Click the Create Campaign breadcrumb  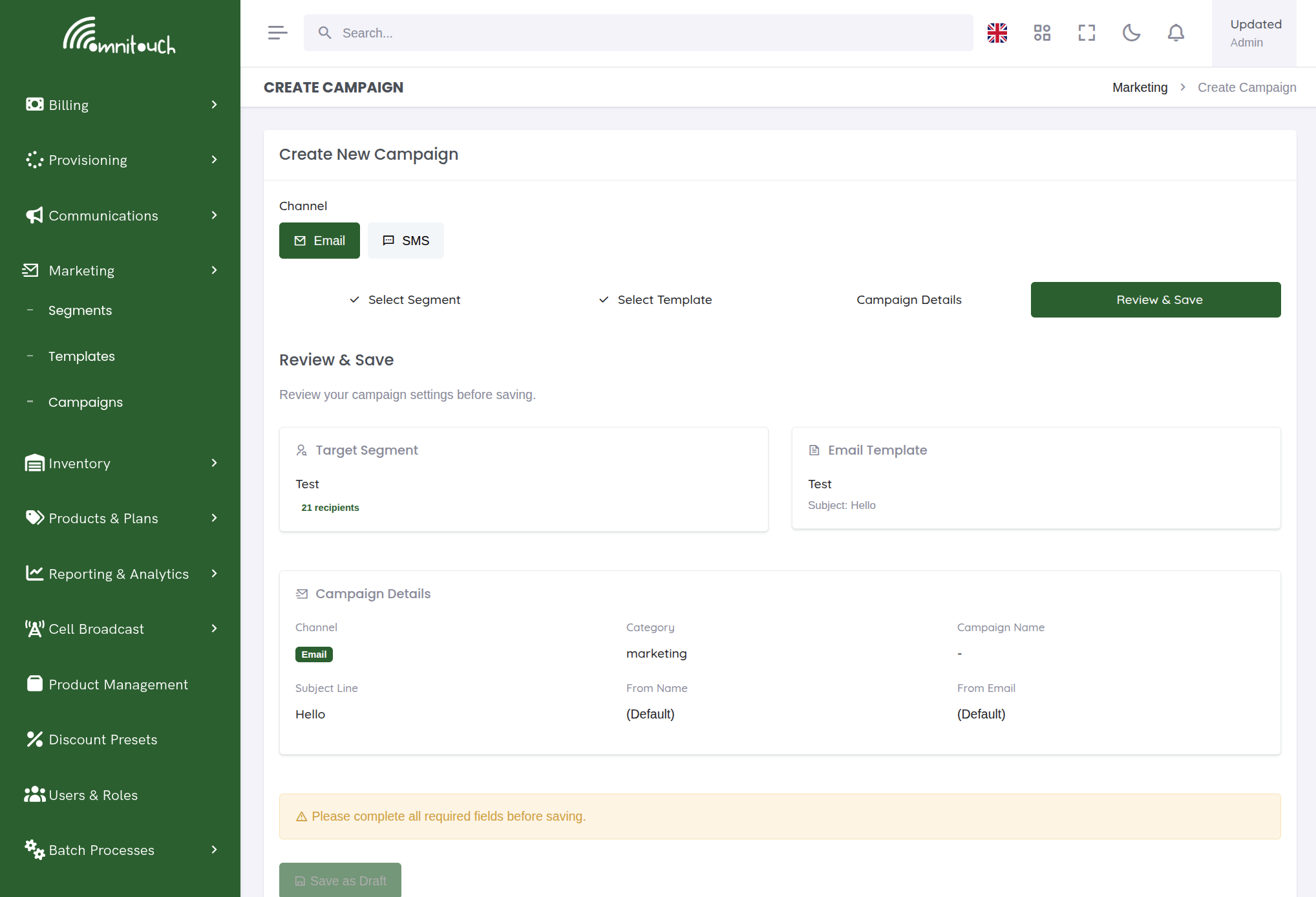(x=1247, y=87)
